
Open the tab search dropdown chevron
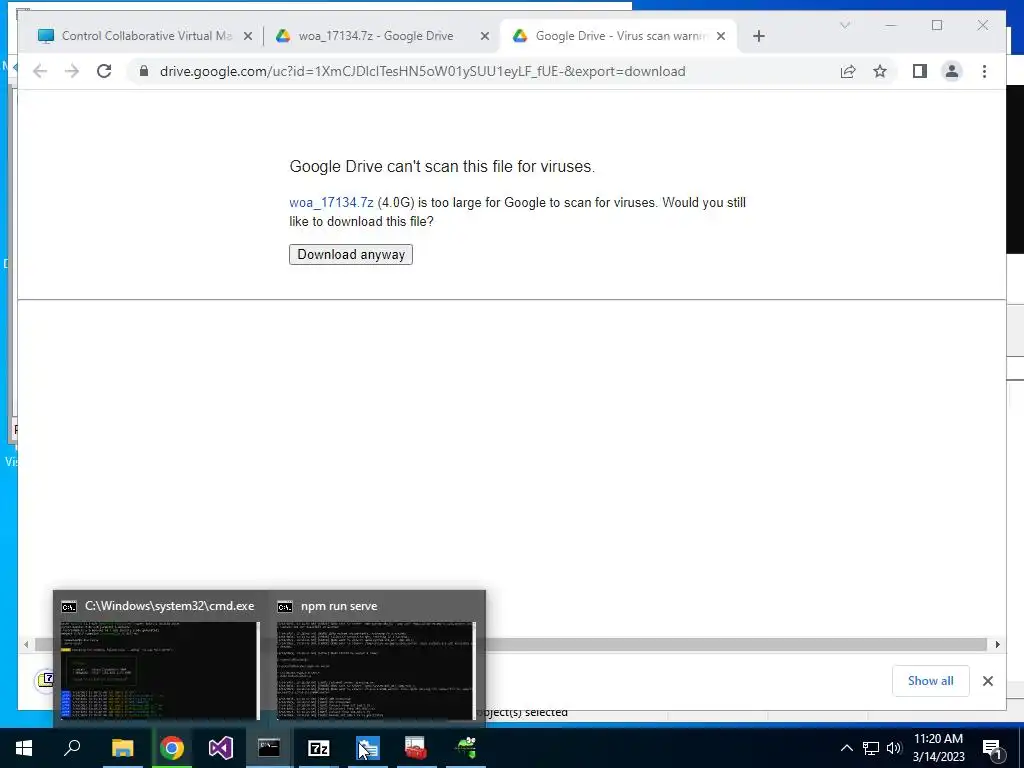pos(844,25)
